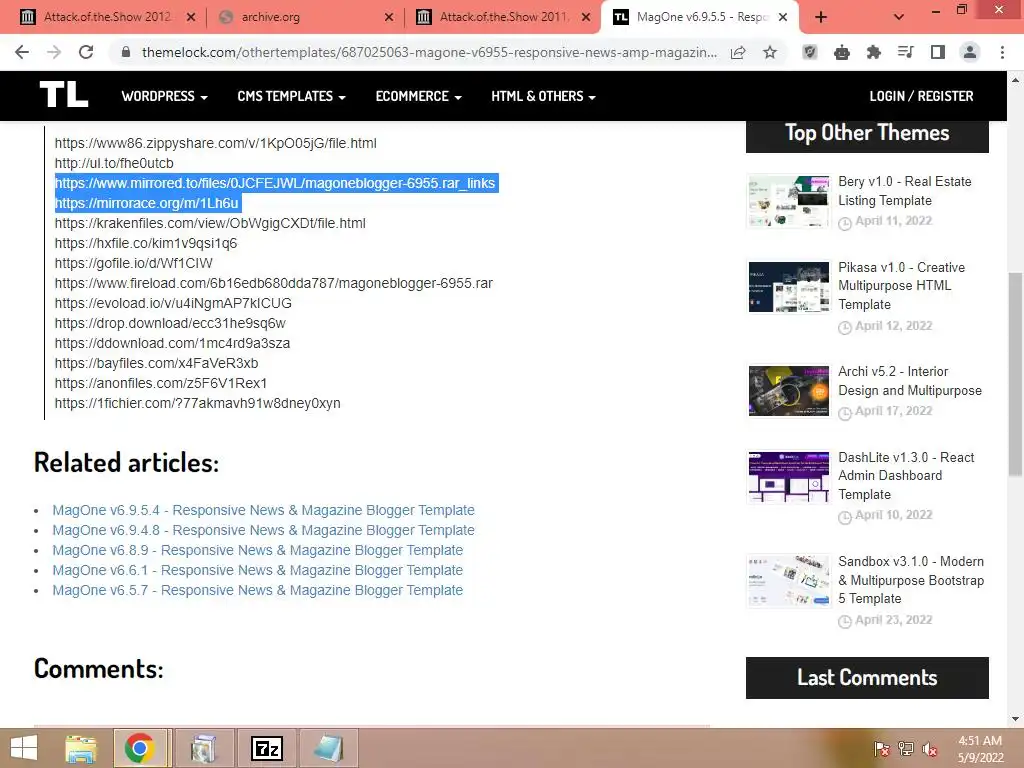Expand the CMS TEMPLATES menu
Viewport: 1024px width, 768px height.
click(x=291, y=96)
